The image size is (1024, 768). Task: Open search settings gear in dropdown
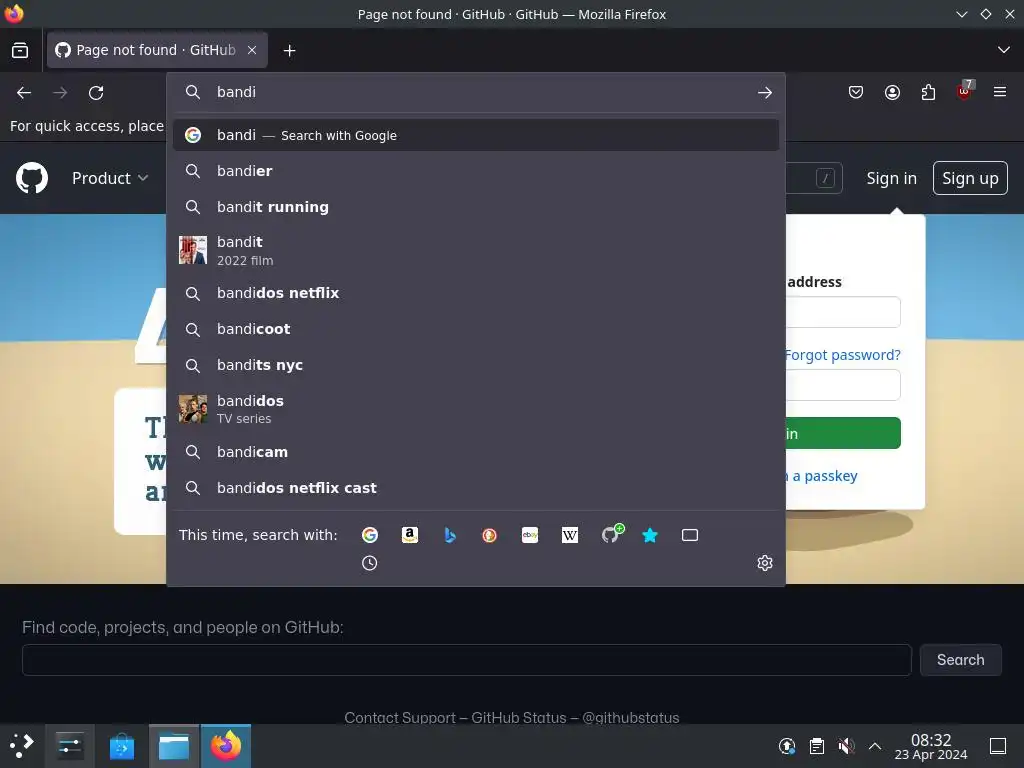click(x=765, y=563)
